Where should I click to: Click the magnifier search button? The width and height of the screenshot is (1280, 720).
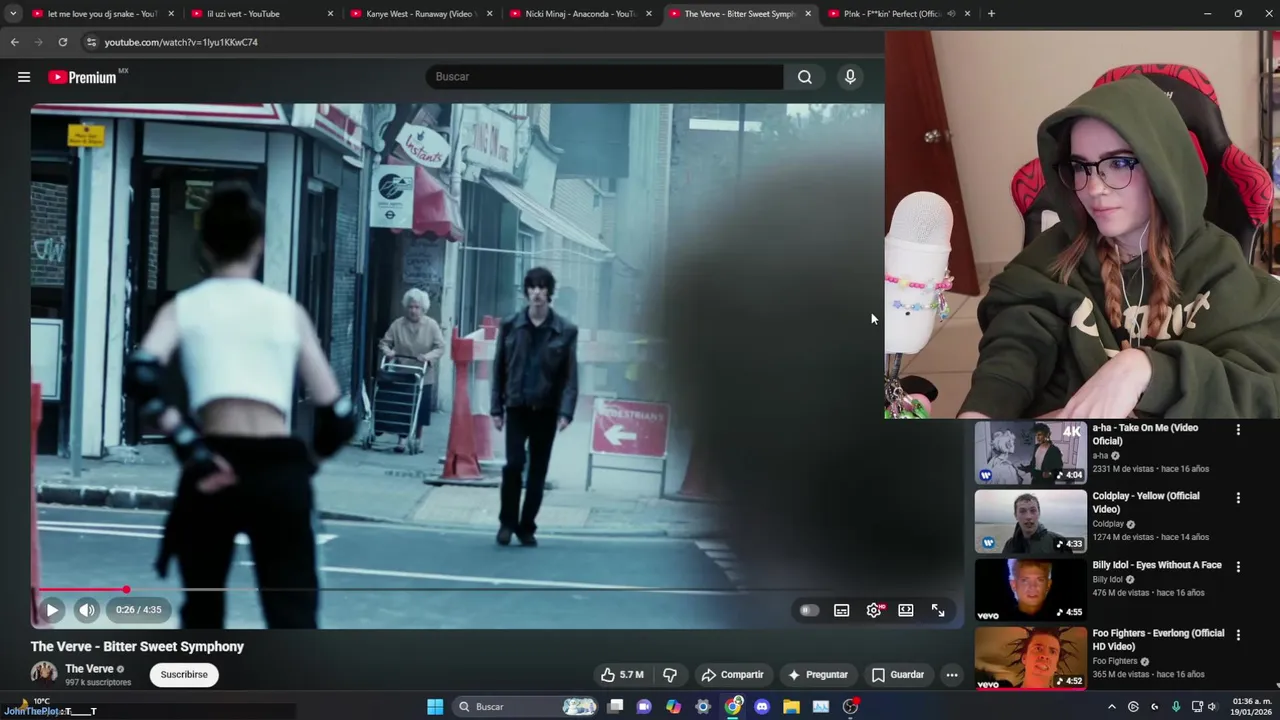(x=805, y=77)
